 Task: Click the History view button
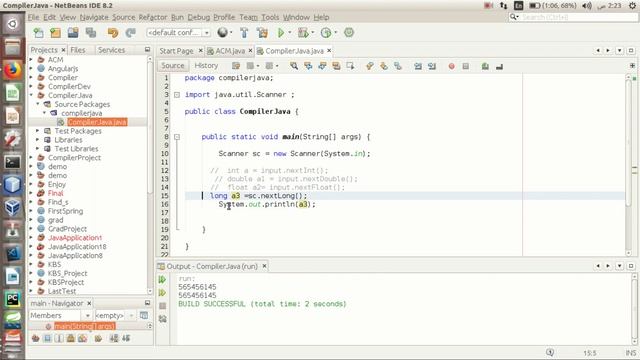[x=206, y=65]
